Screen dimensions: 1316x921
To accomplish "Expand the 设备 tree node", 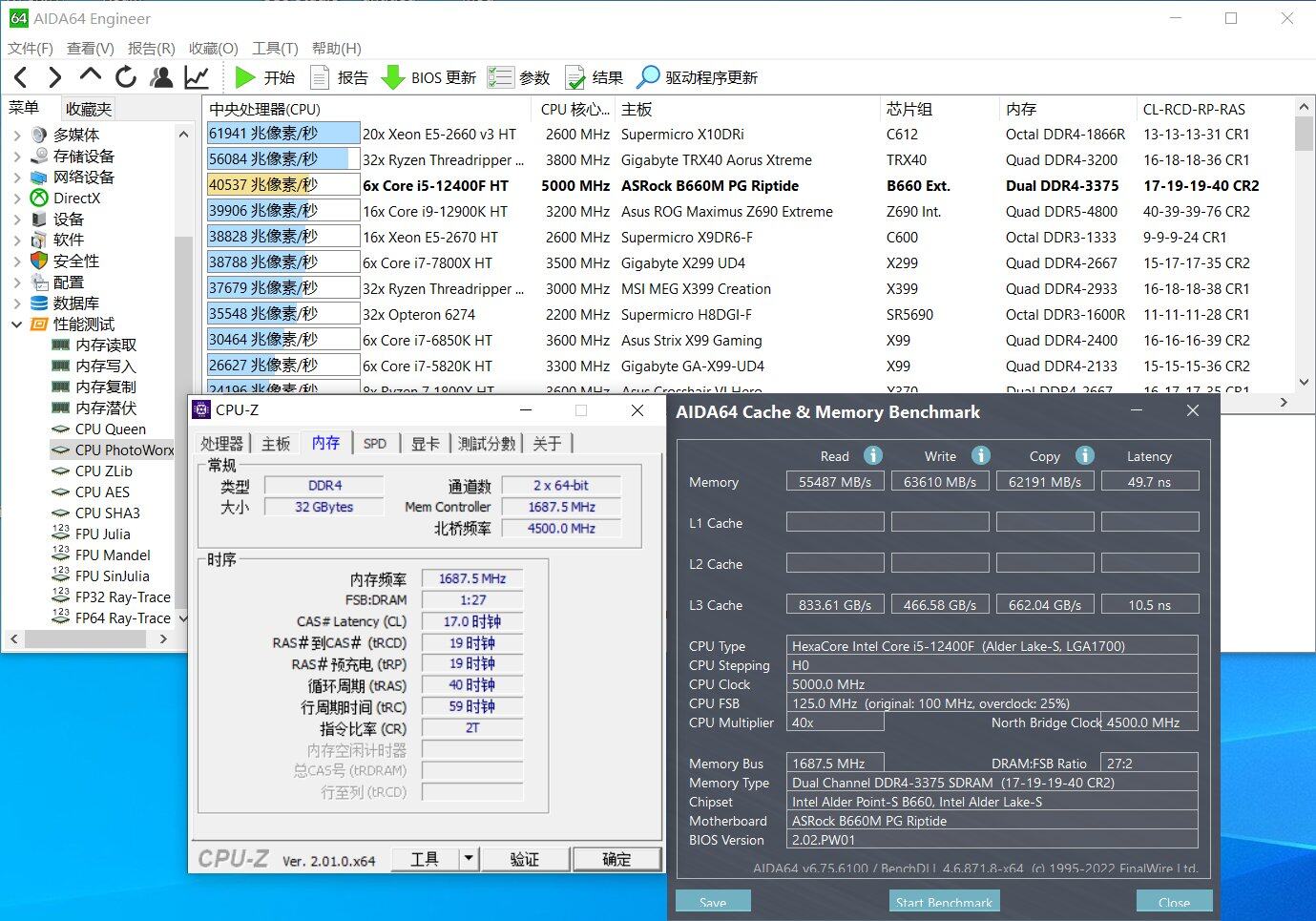I will pos(17,220).
